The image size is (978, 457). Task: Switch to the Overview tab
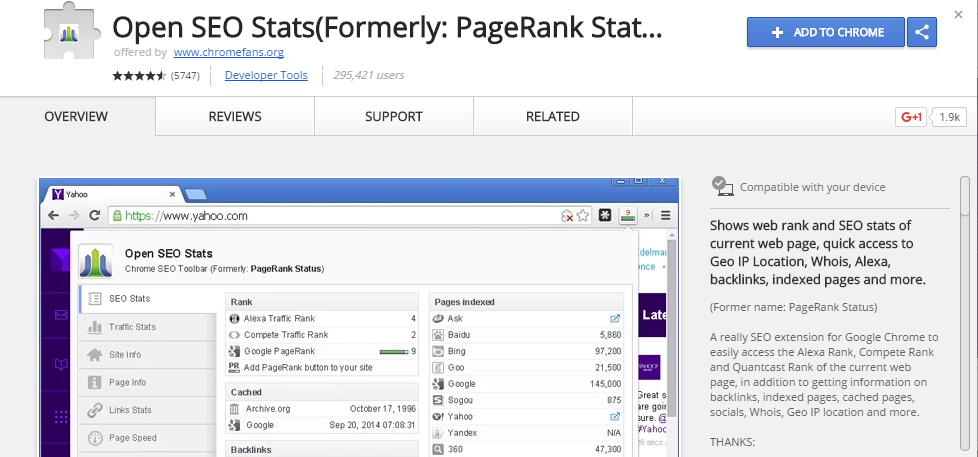click(x=76, y=117)
